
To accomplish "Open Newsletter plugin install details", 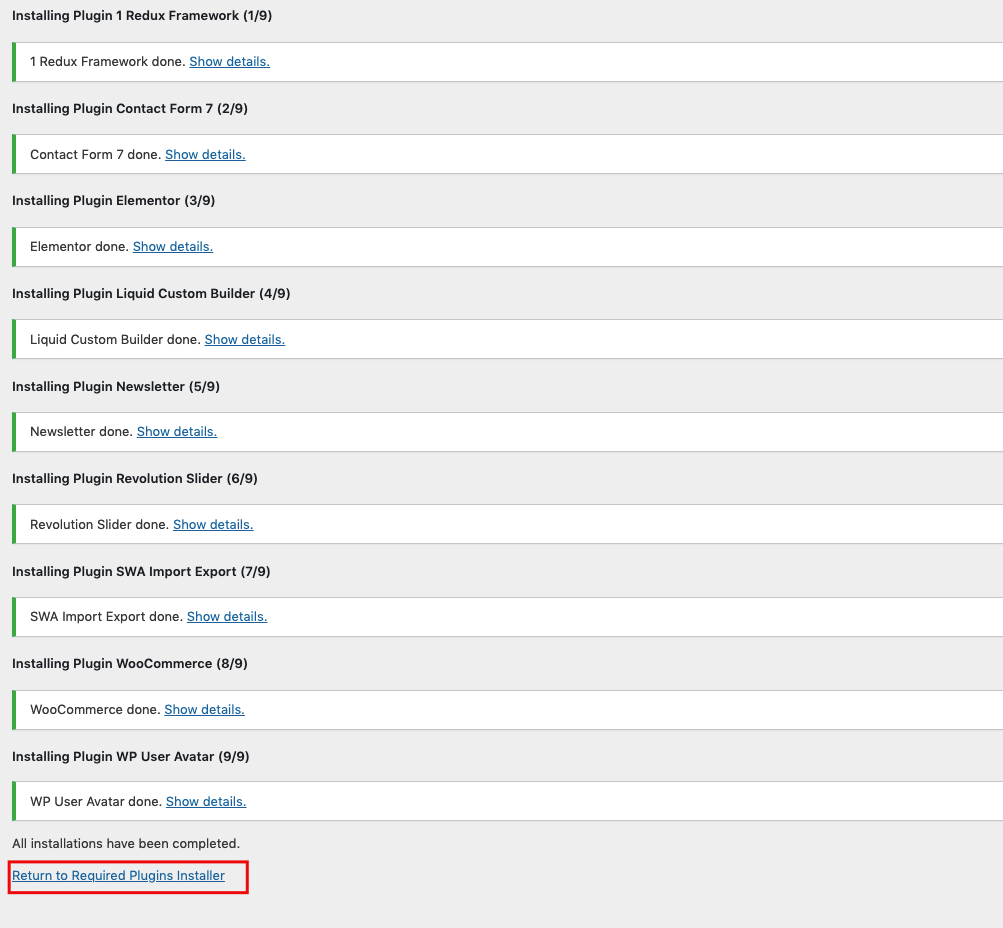I will 176,432.
